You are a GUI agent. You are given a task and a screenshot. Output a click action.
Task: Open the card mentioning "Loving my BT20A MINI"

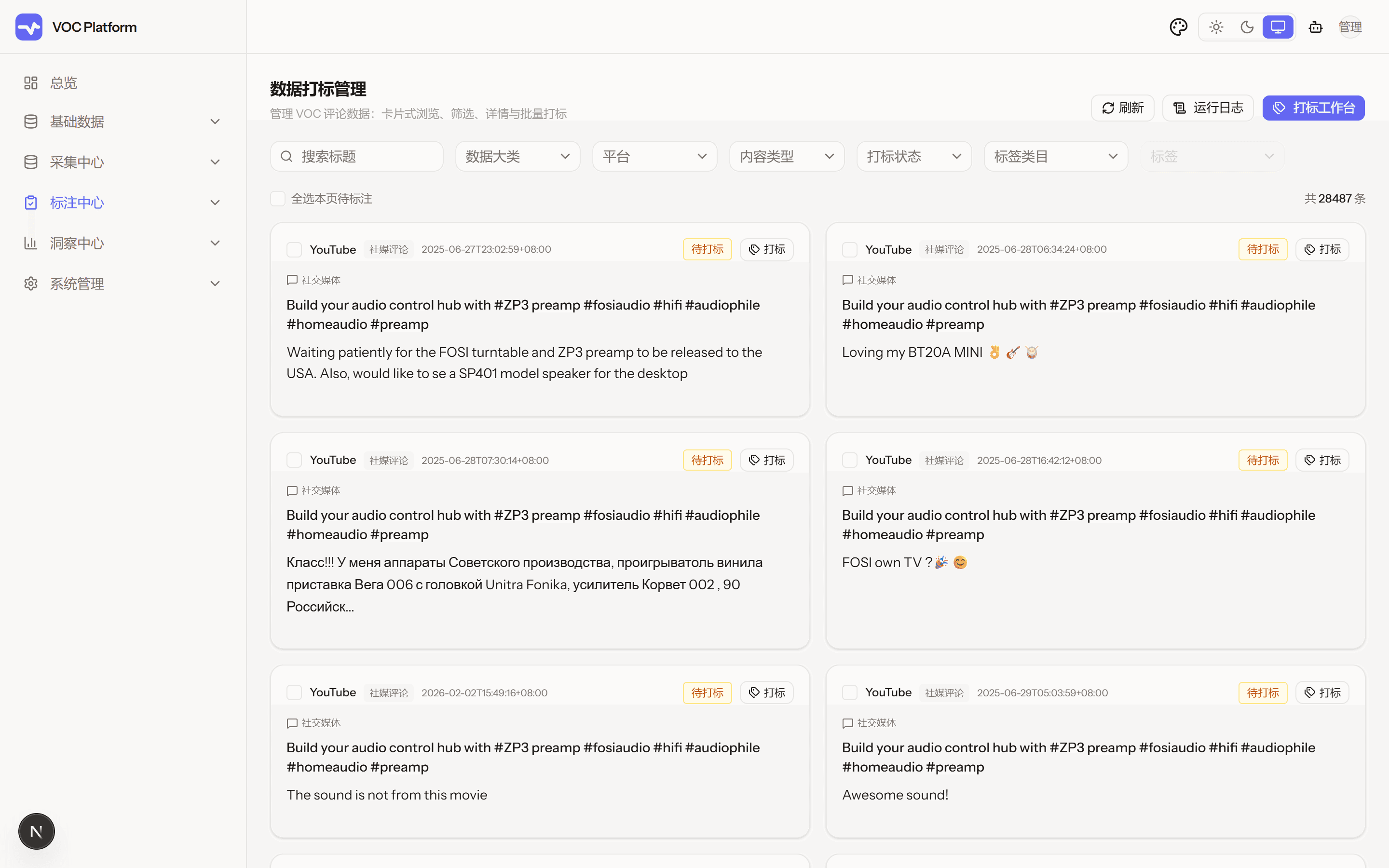(x=1096, y=320)
